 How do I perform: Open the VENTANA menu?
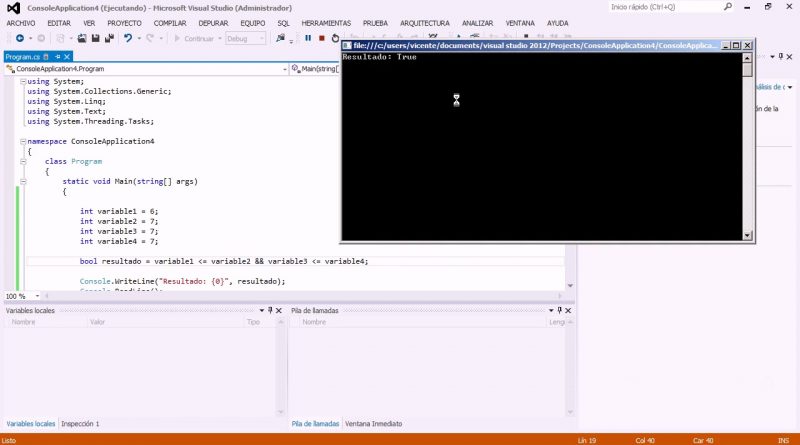[520, 23]
